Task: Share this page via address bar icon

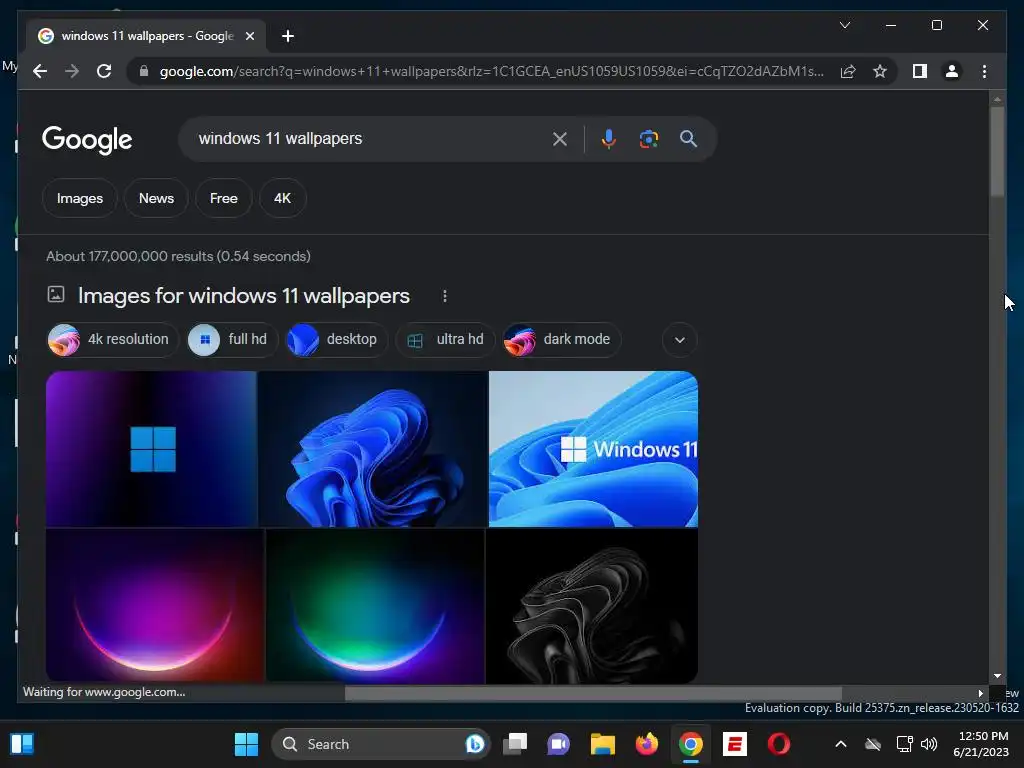Action: point(848,71)
